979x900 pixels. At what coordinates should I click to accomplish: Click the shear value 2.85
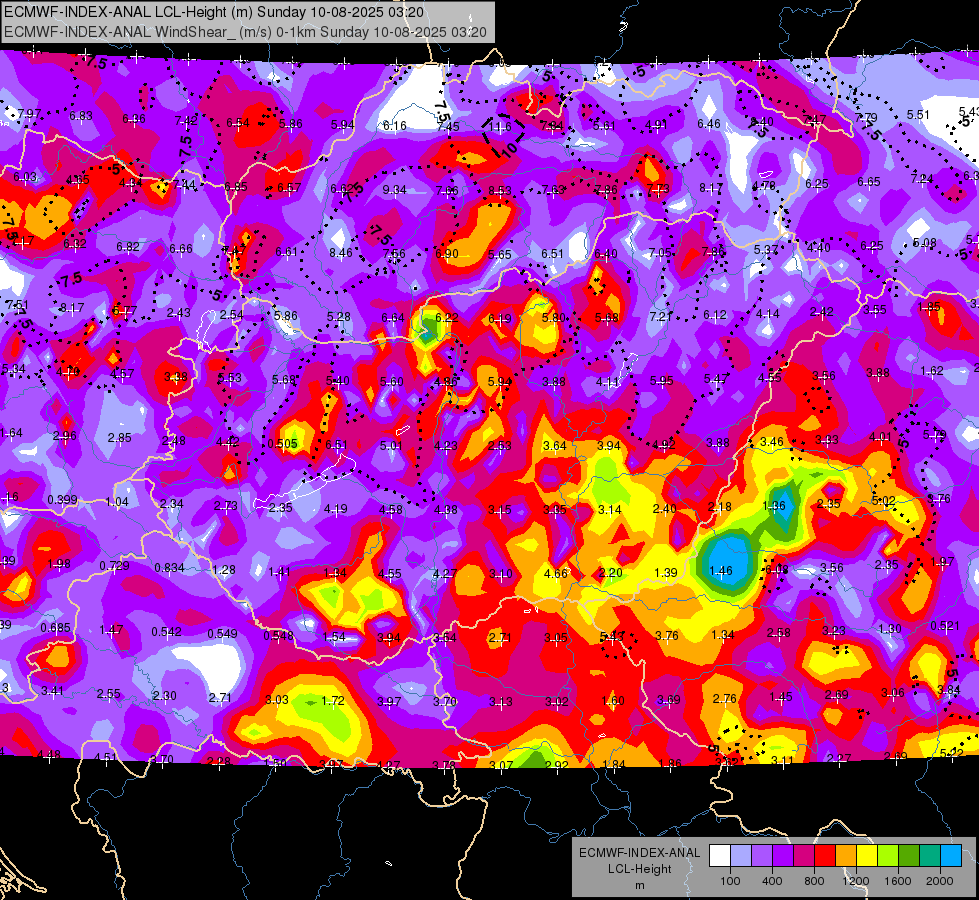click(x=119, y=438)
